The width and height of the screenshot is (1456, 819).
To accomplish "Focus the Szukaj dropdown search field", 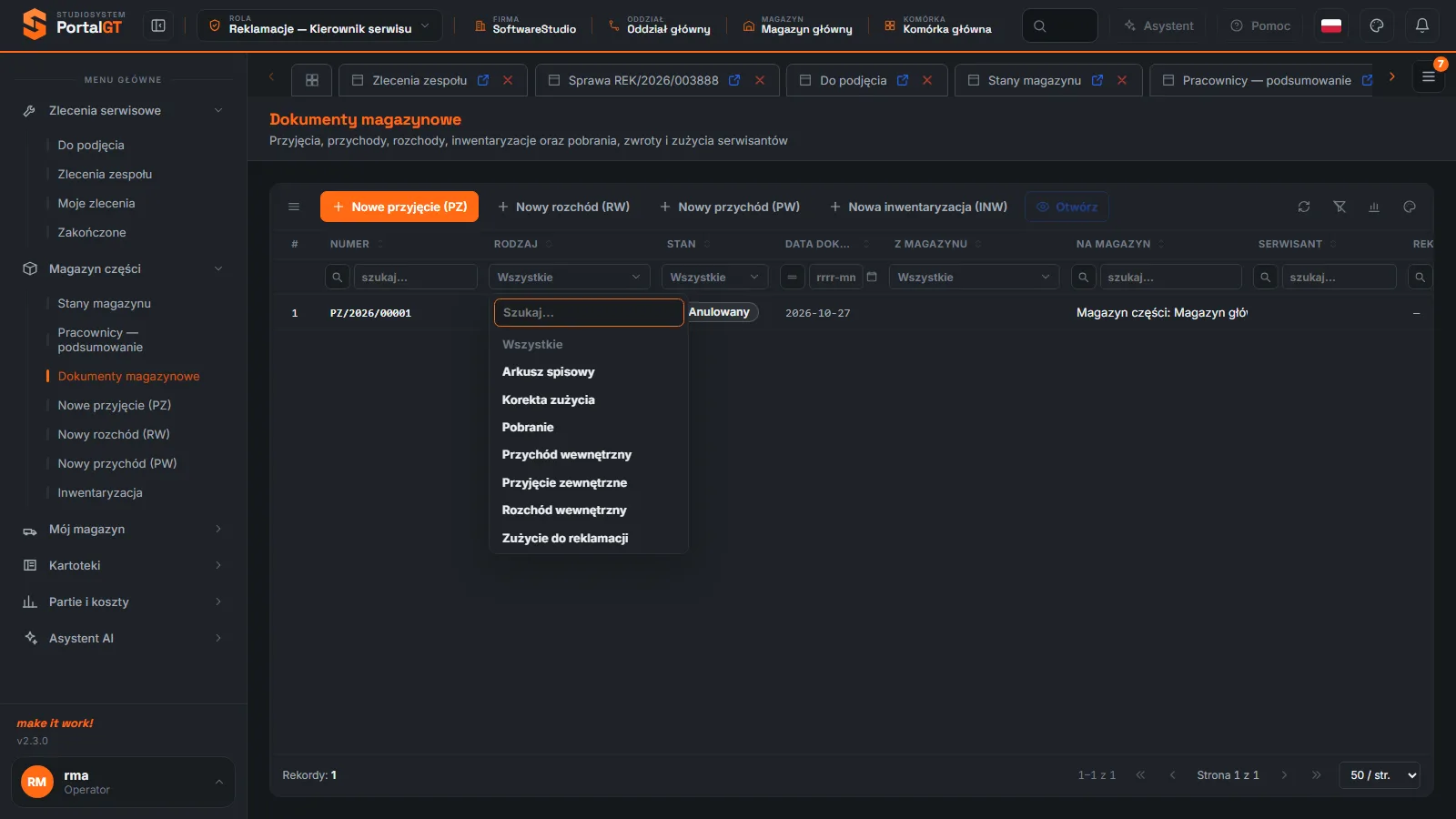I will tap(589, 312).
